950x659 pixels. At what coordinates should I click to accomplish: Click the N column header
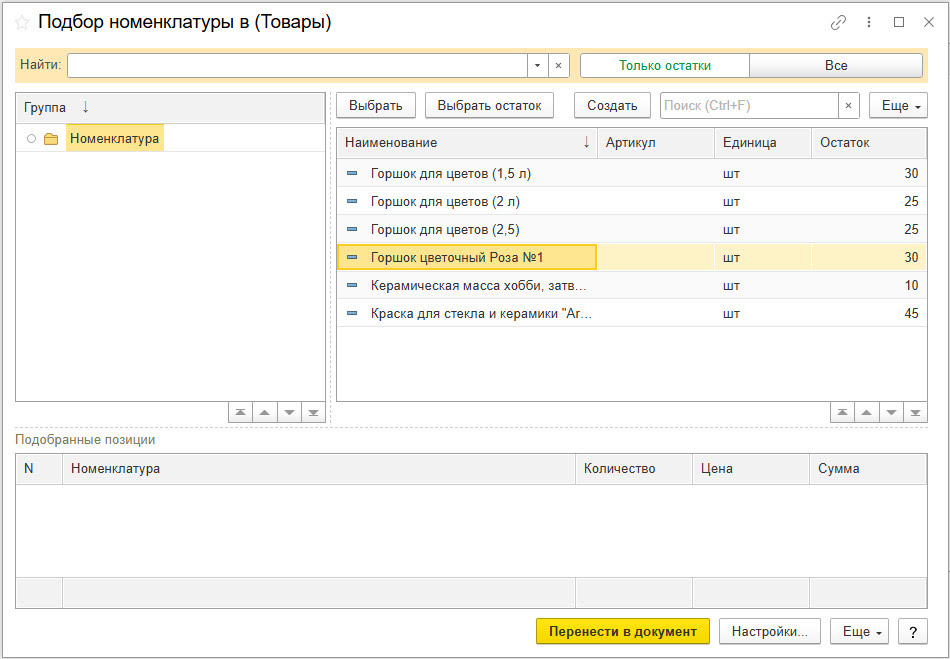(x=39, y=469)
